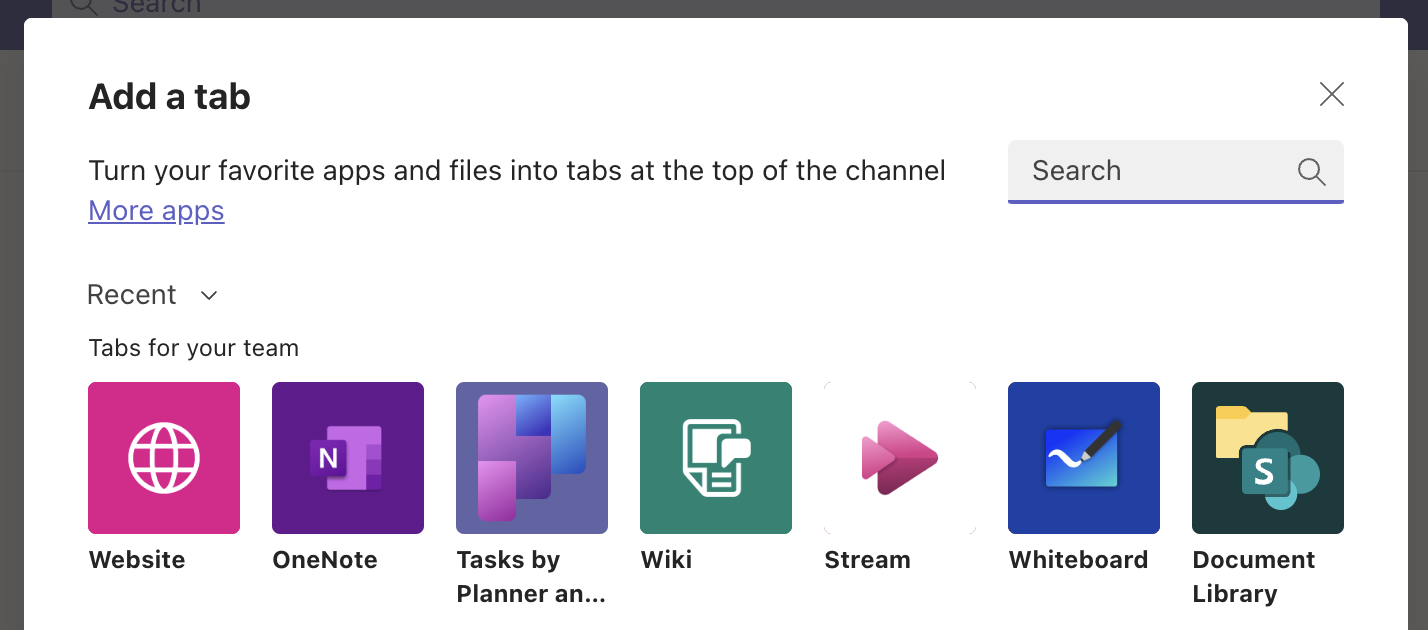Click the OneNote label text
1428x630 pixels.
325,560
